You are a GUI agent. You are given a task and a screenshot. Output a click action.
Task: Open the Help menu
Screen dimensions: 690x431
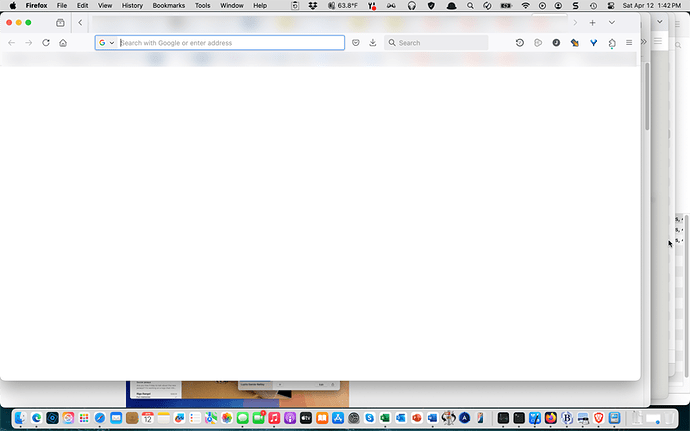coord(260,6)
